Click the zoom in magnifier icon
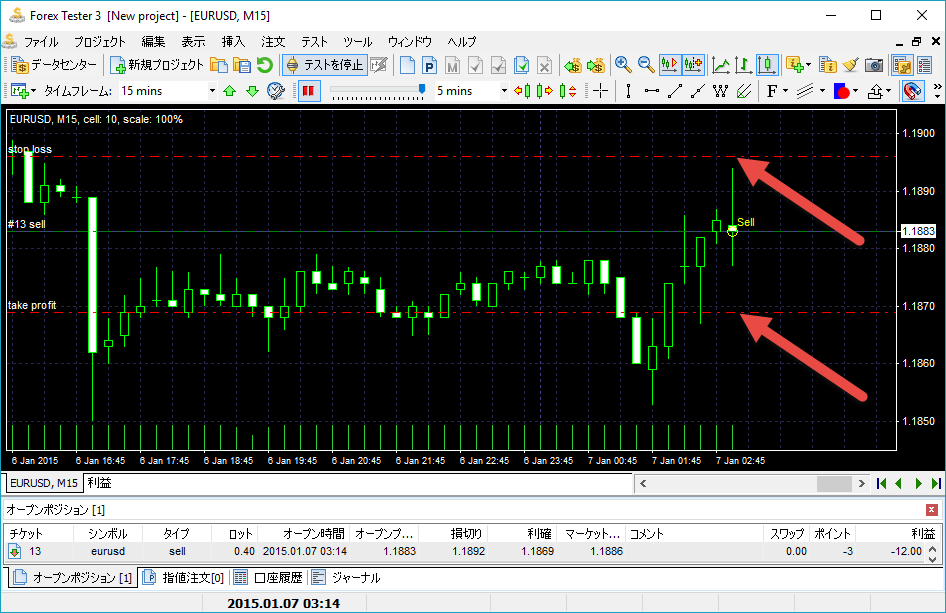This screenshot has width=946, height=613. 623,65
